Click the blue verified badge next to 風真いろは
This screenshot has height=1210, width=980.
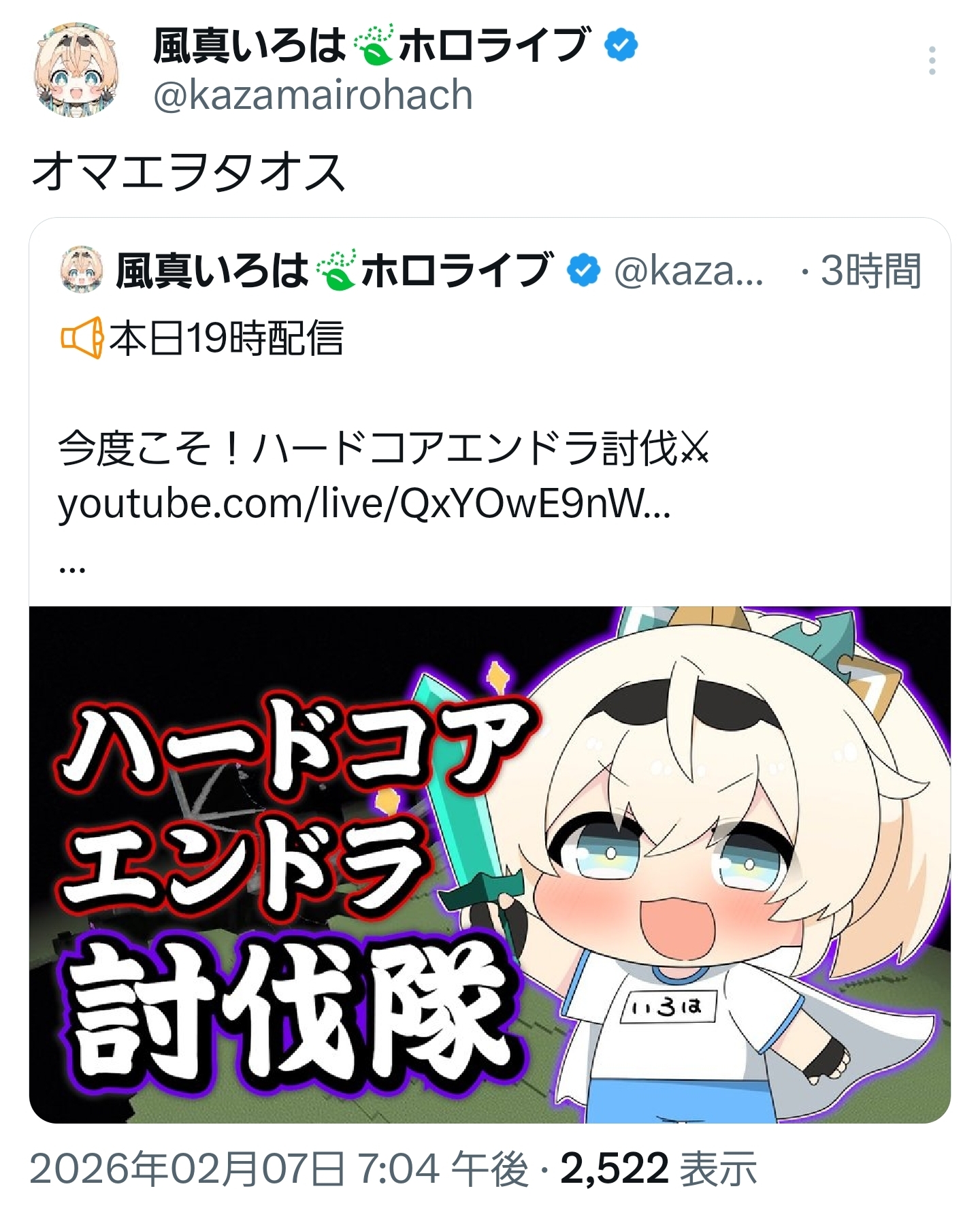pos(621,46)
